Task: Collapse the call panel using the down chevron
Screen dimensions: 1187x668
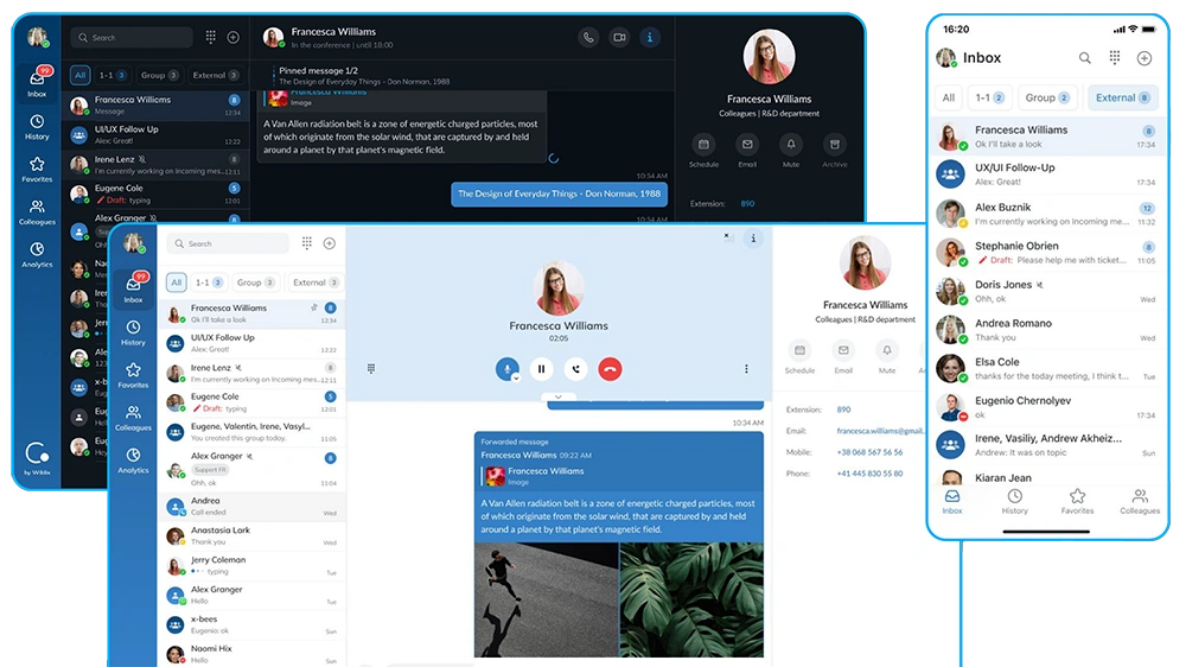Action: (x=558, y=397)
